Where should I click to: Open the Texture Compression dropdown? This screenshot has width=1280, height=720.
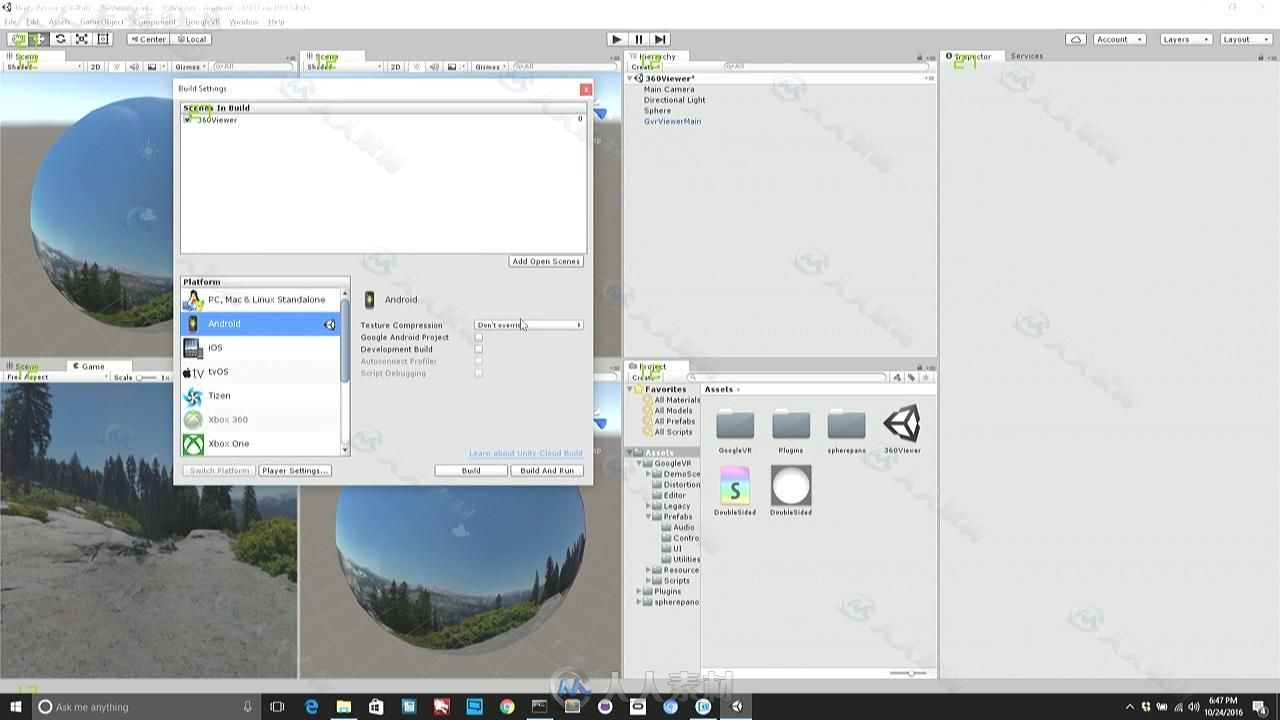point(529,325)
